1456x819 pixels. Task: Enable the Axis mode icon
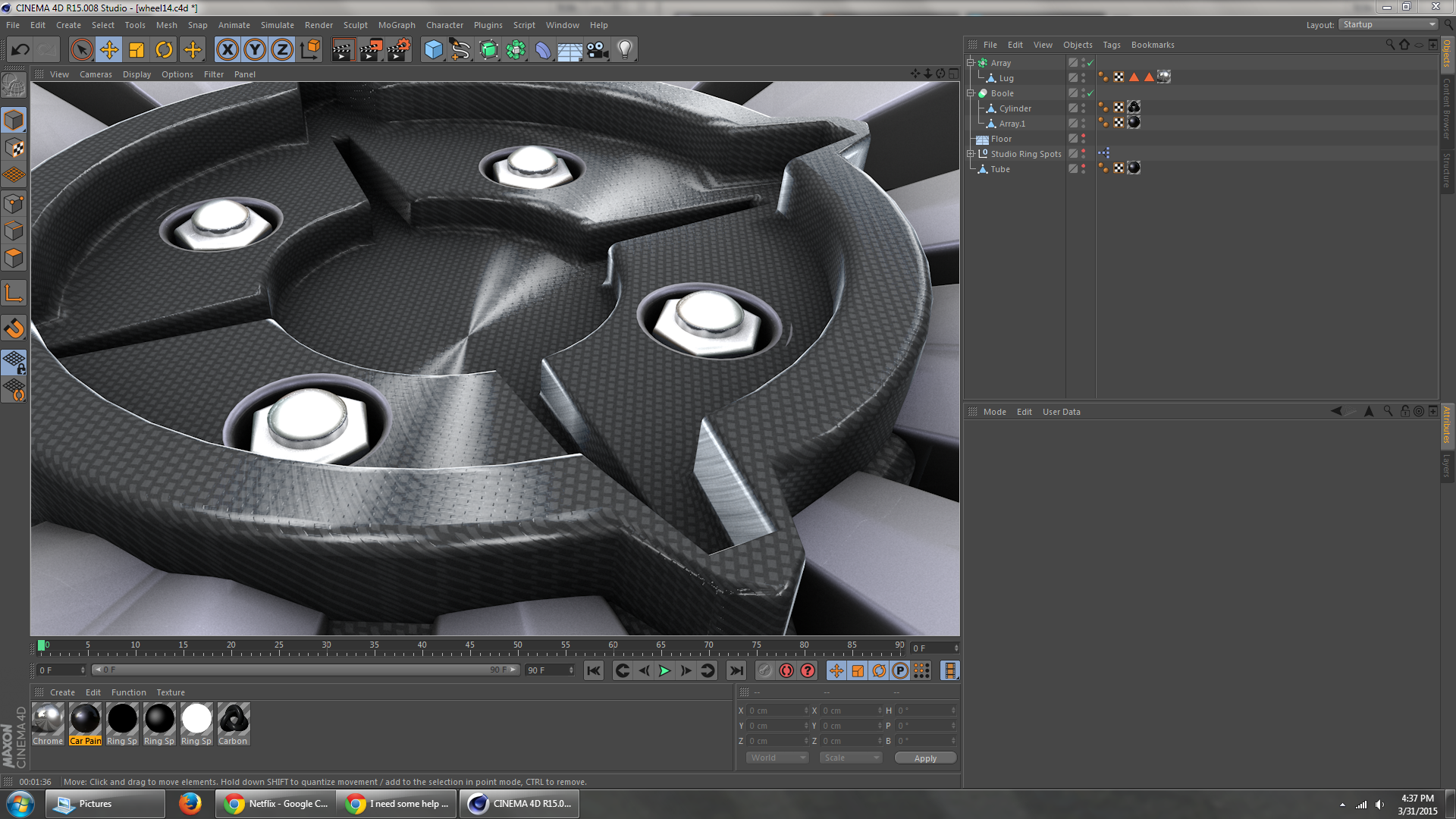tap(14, 293)
